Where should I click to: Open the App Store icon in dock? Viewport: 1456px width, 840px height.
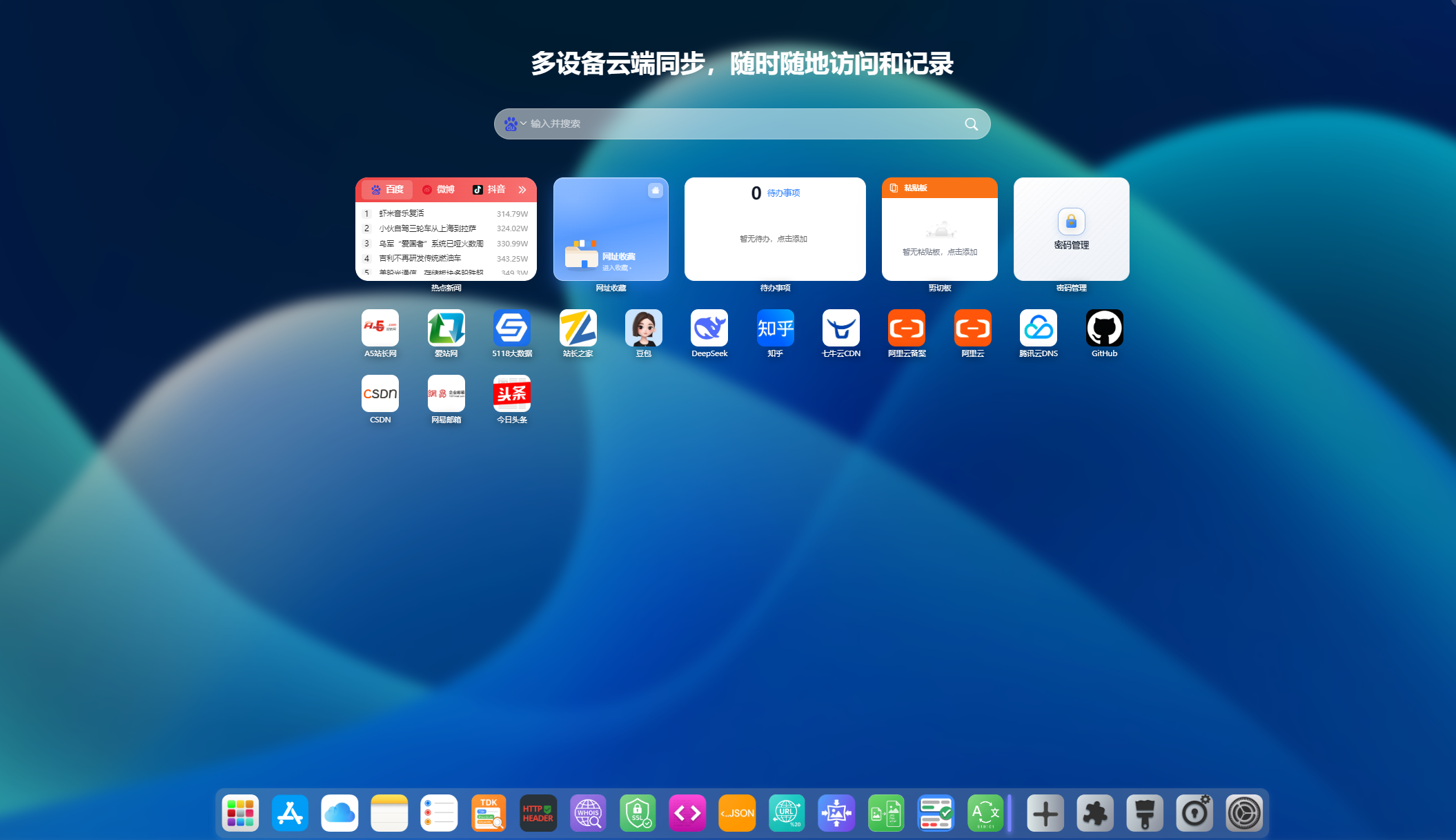click(291, 813)
